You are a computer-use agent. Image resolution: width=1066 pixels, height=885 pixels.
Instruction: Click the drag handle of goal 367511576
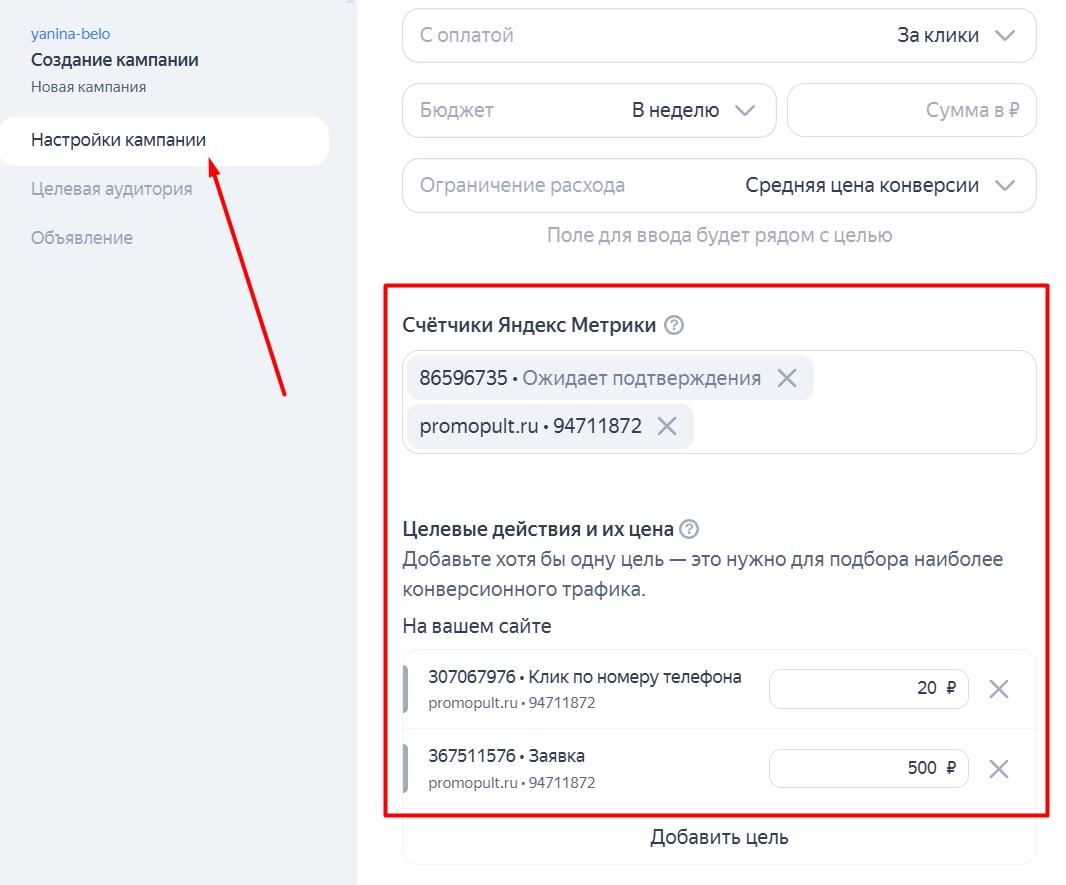[406, 768]
